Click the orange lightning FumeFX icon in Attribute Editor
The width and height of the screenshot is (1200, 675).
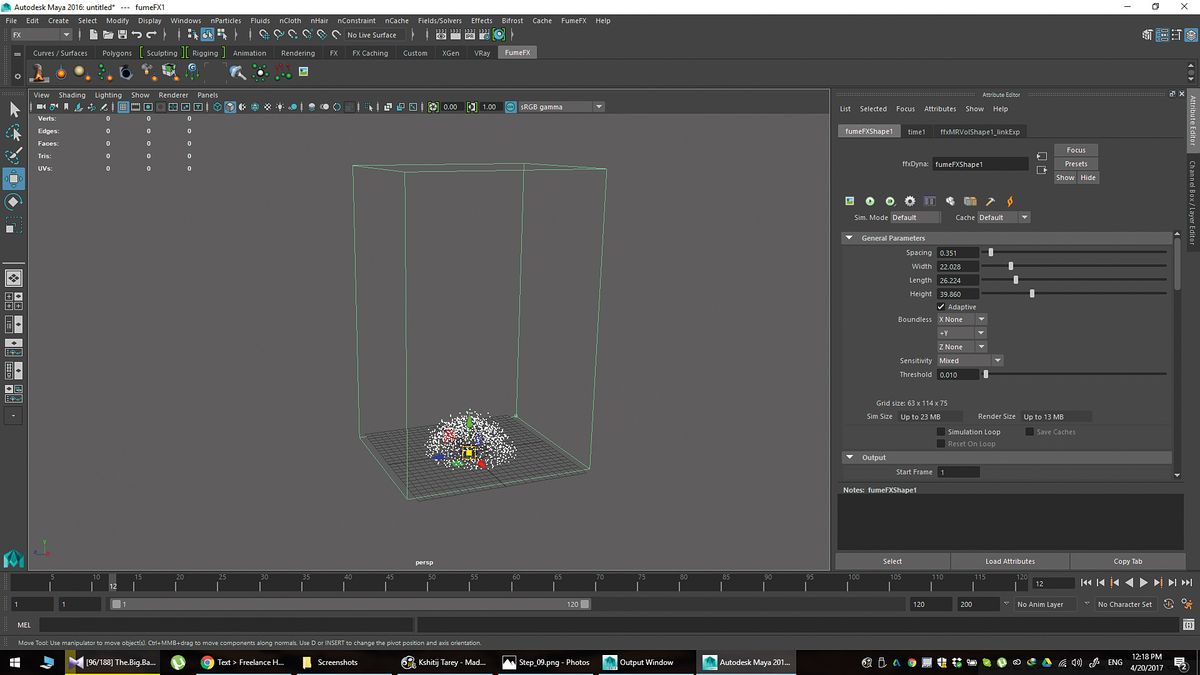[x=1009, y=200]
